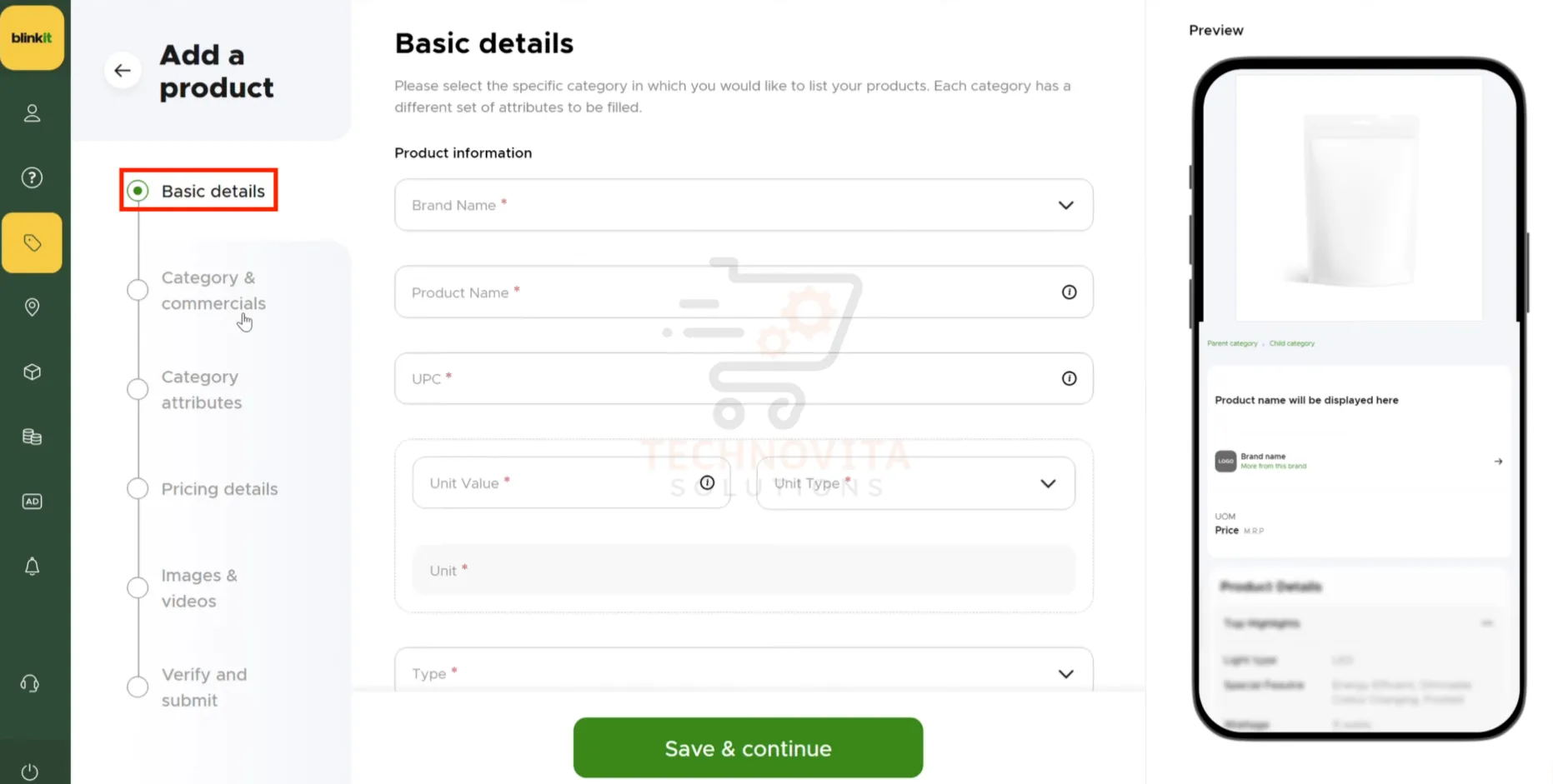The height and width of the screenshot is (784, 1553).
Task: Open the Brand Name dropdown
Action: [x=1065, y=205]
